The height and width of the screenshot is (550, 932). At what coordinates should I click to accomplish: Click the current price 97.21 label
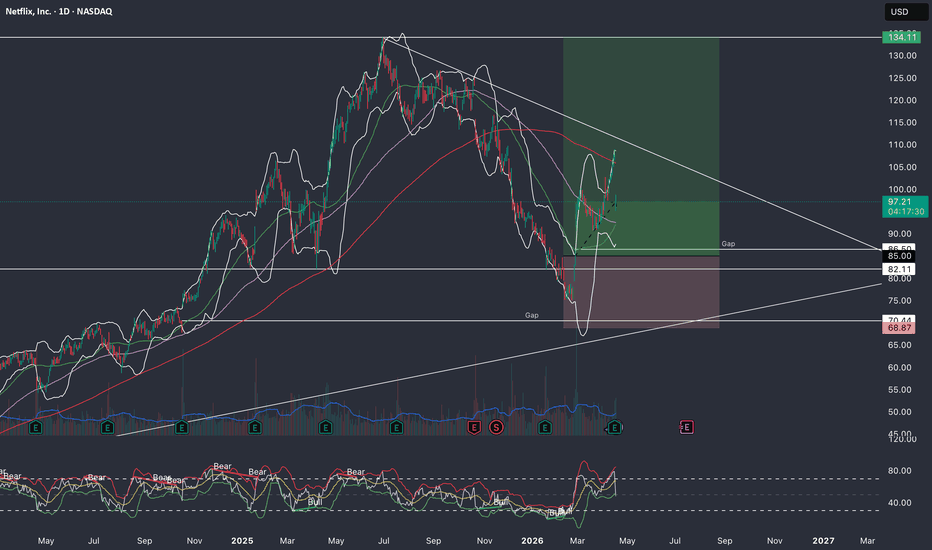897,202
